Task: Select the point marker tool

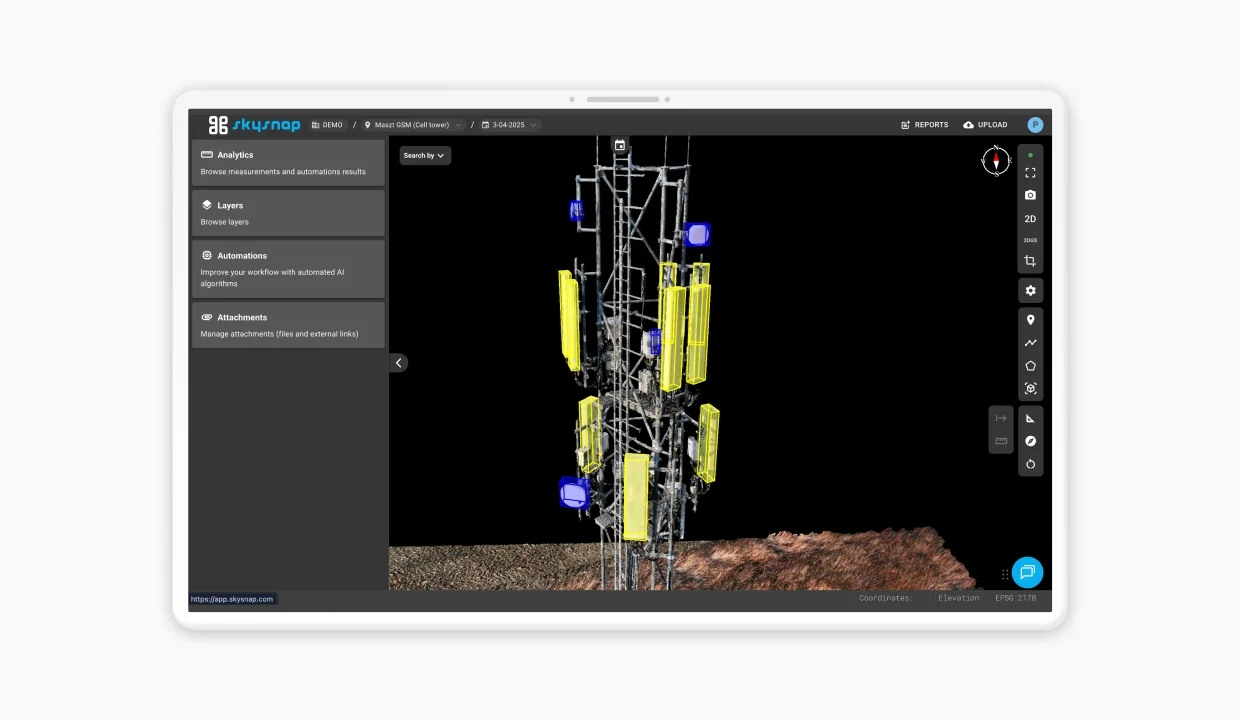Action: click(1030, 320)
